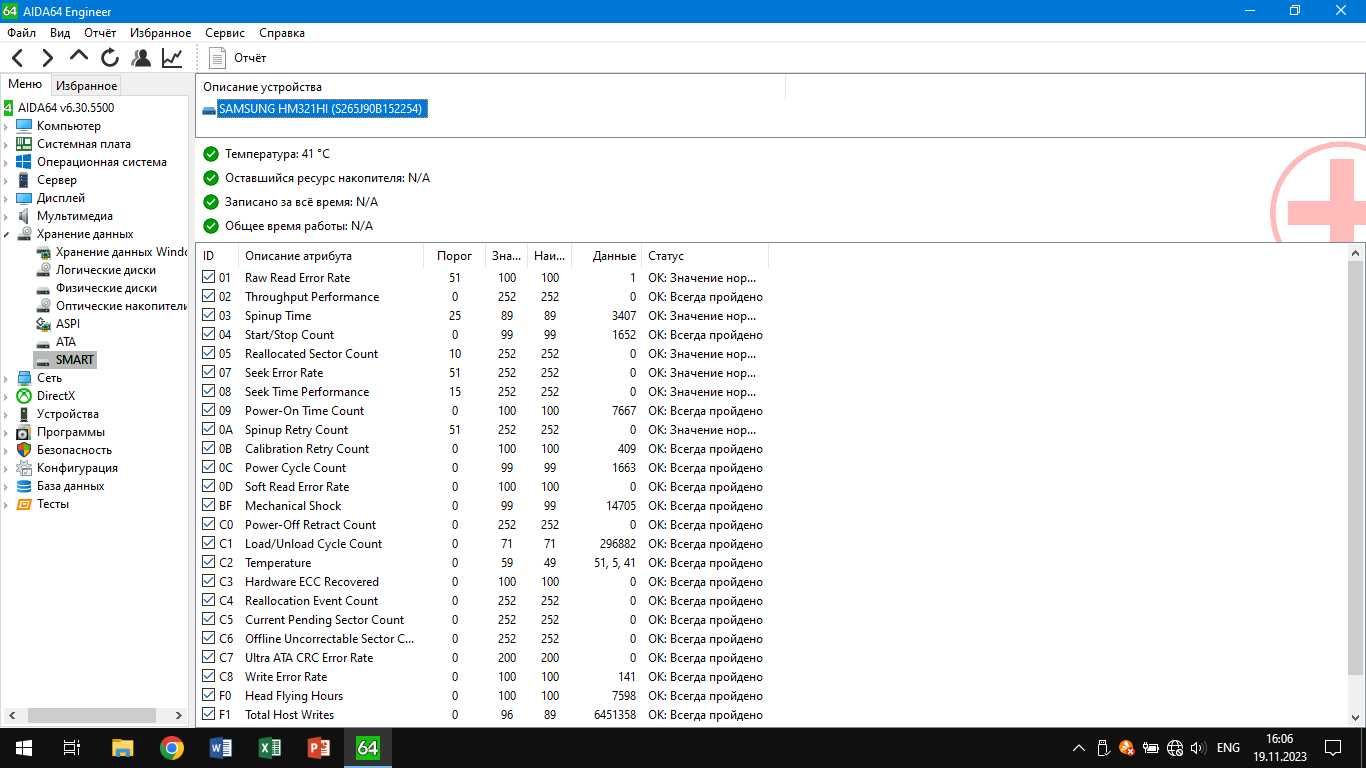
Task: Toggle the Power Cycle Count checkbox
Action: click(208, 467)
